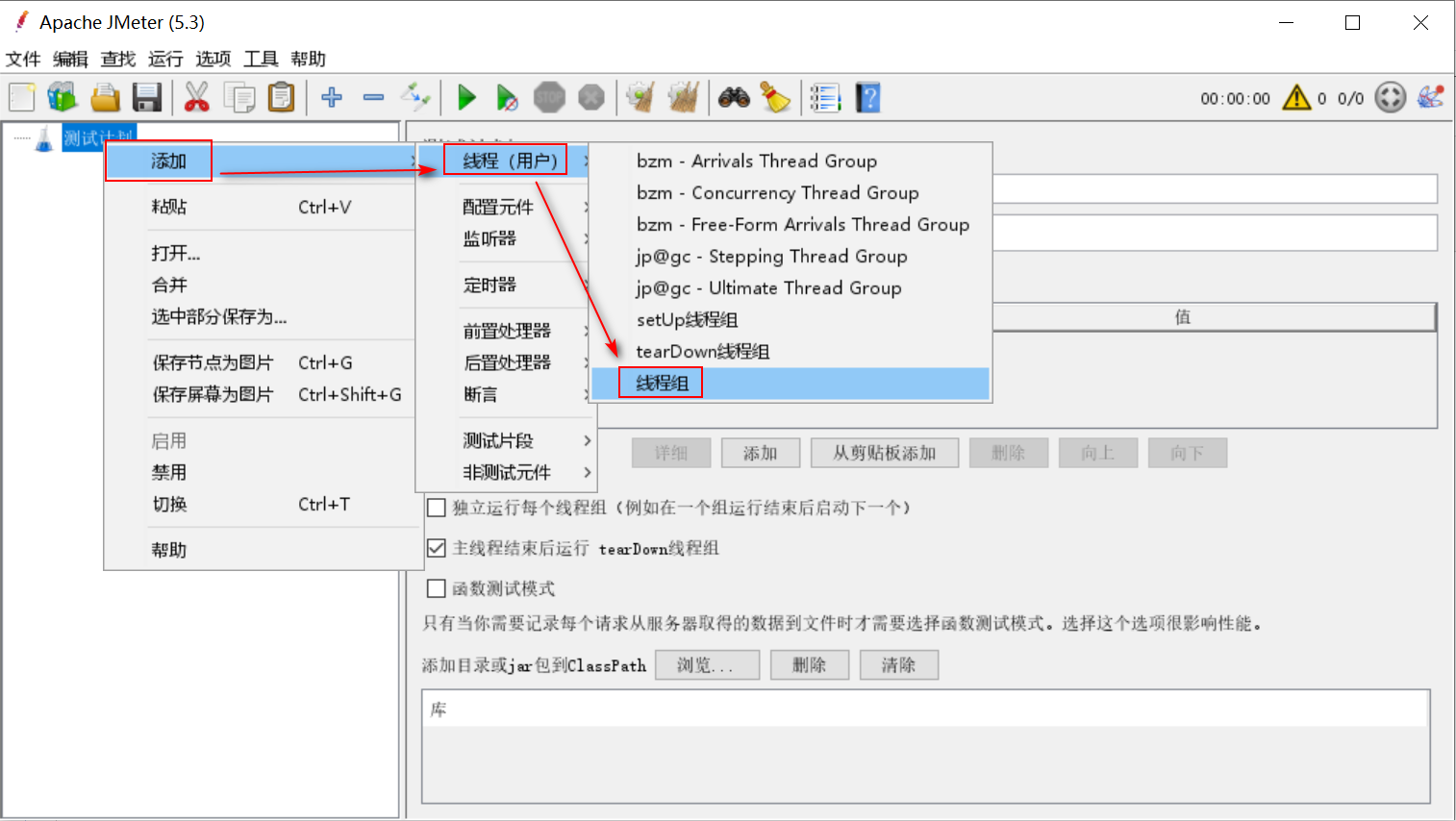Expand the 后置处理器 submenu

pos(506,362)
